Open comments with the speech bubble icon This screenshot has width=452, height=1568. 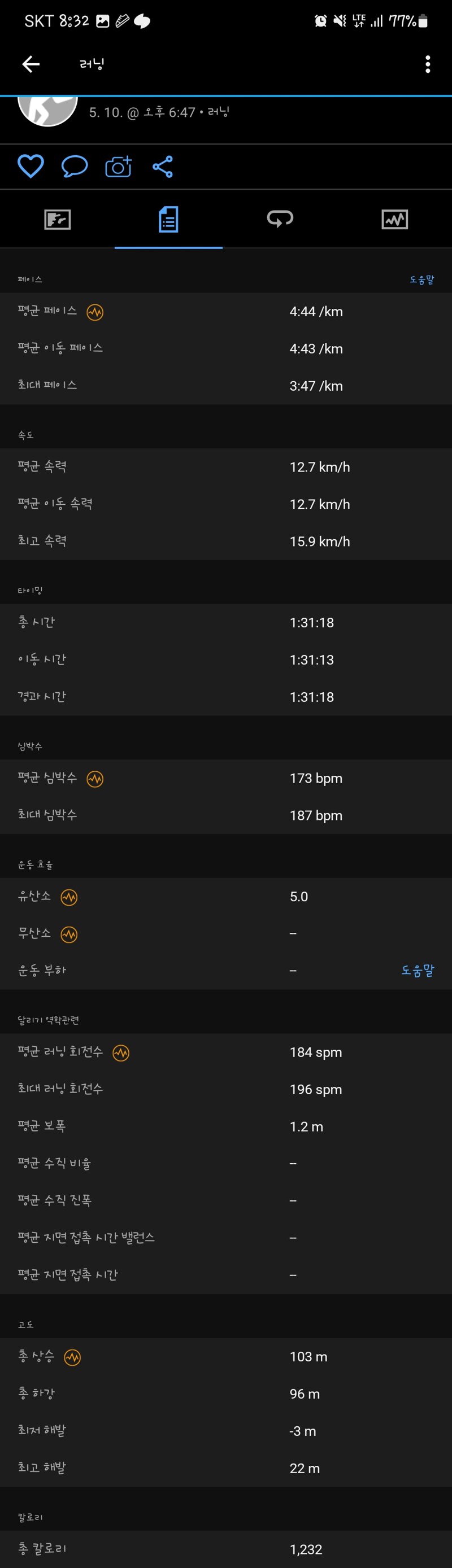point(75,166)
